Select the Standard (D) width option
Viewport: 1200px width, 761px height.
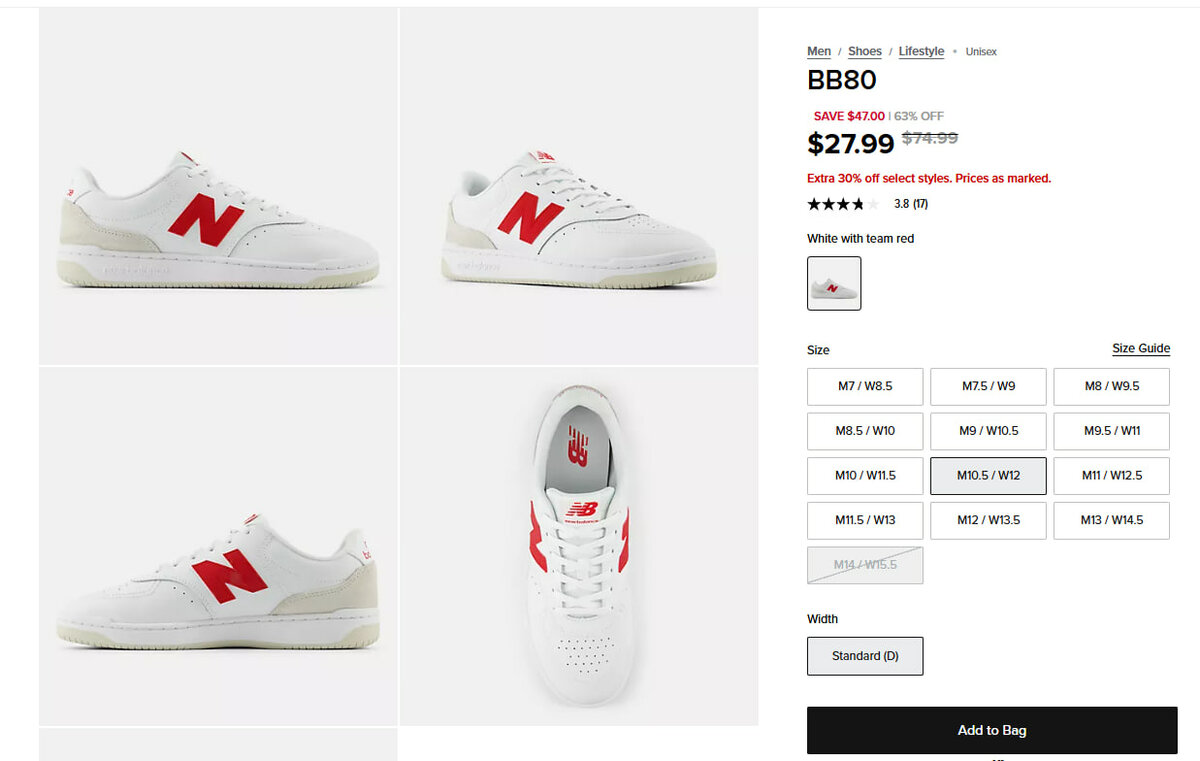865,656
